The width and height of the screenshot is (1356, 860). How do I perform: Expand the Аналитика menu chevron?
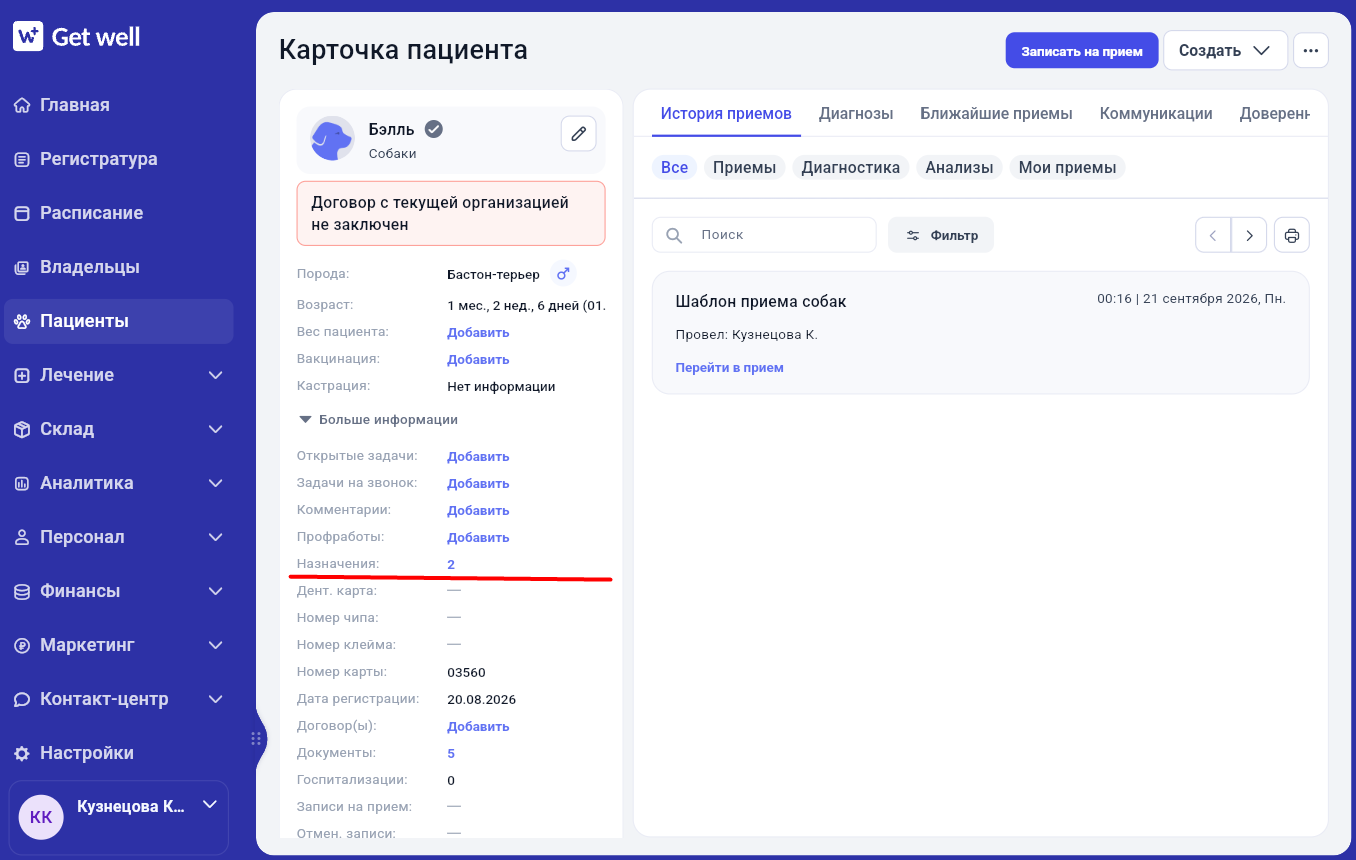tap(215, 483)
